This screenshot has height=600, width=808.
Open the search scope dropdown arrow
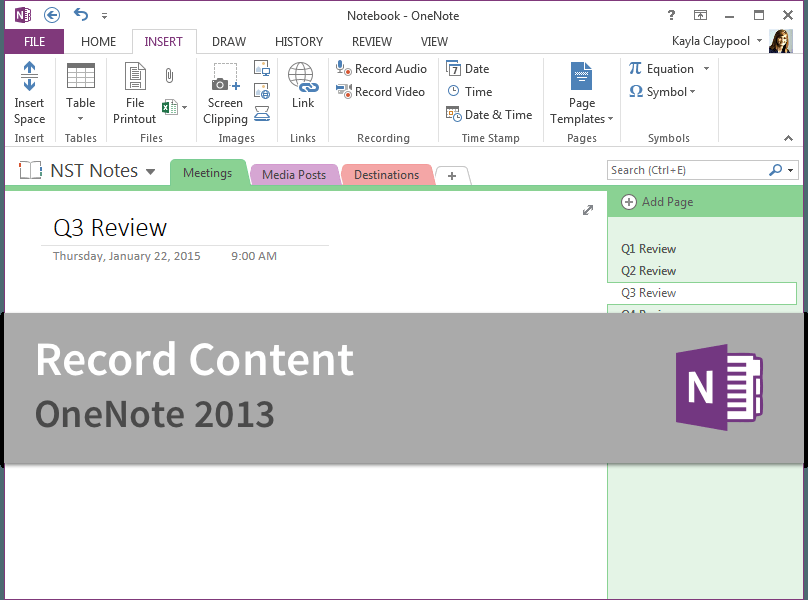[x=790, y=170]
